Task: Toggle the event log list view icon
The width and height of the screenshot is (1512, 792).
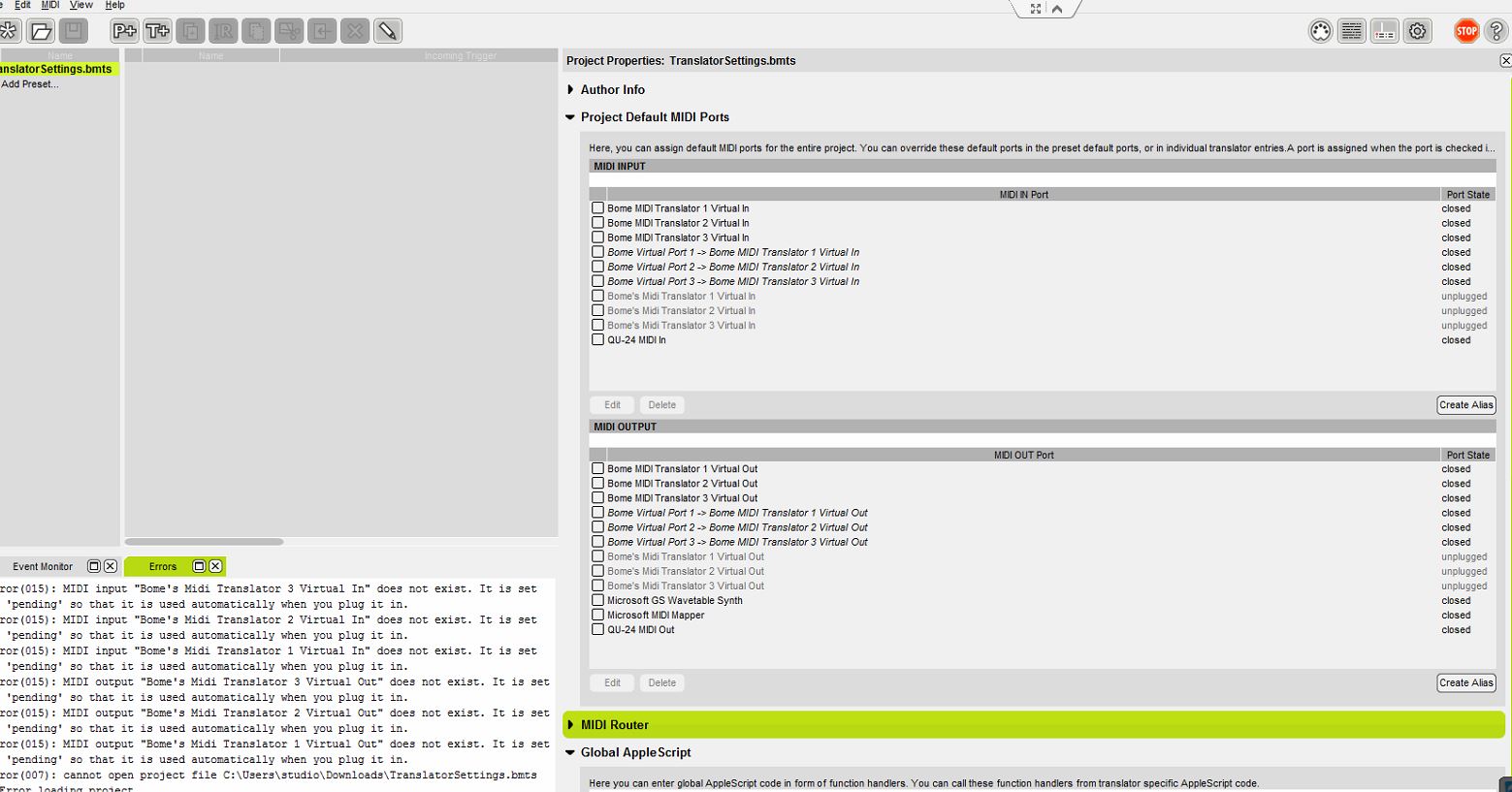Action: pos(1352,31)
